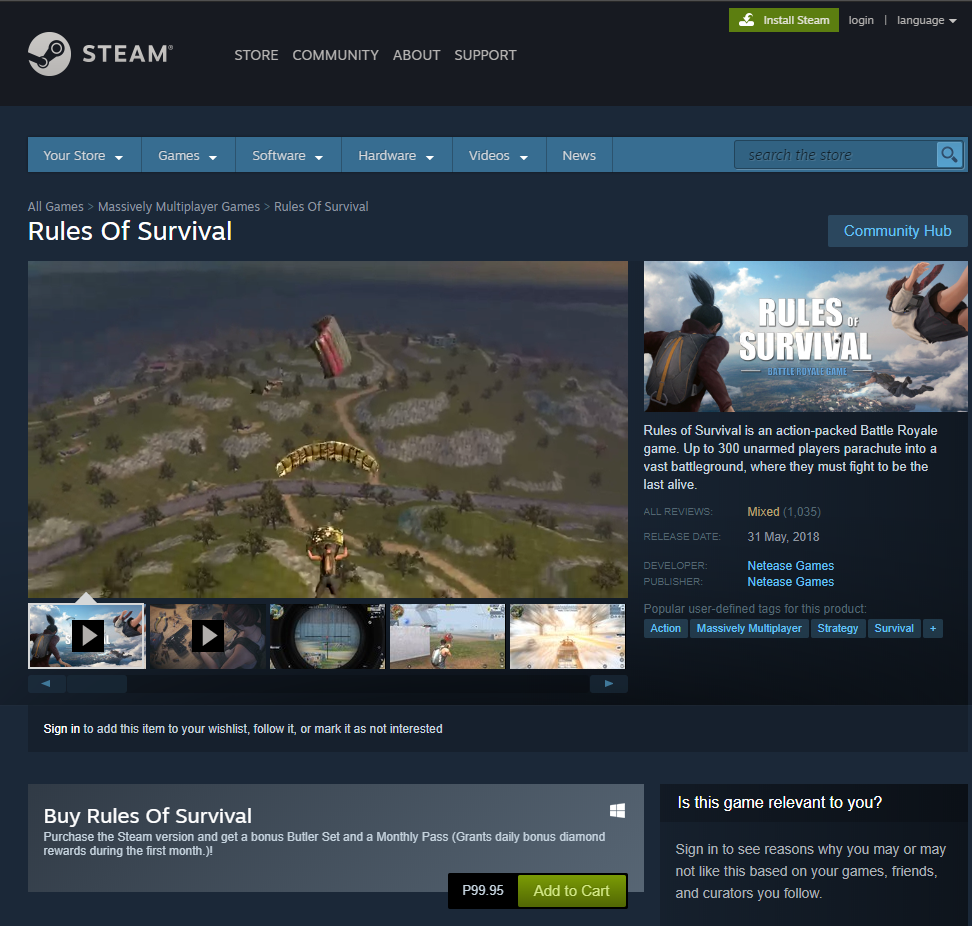Viewport: 972px width, 926px height.
Task: Click the main parachute gameplay video
Action: coord(328,429)
